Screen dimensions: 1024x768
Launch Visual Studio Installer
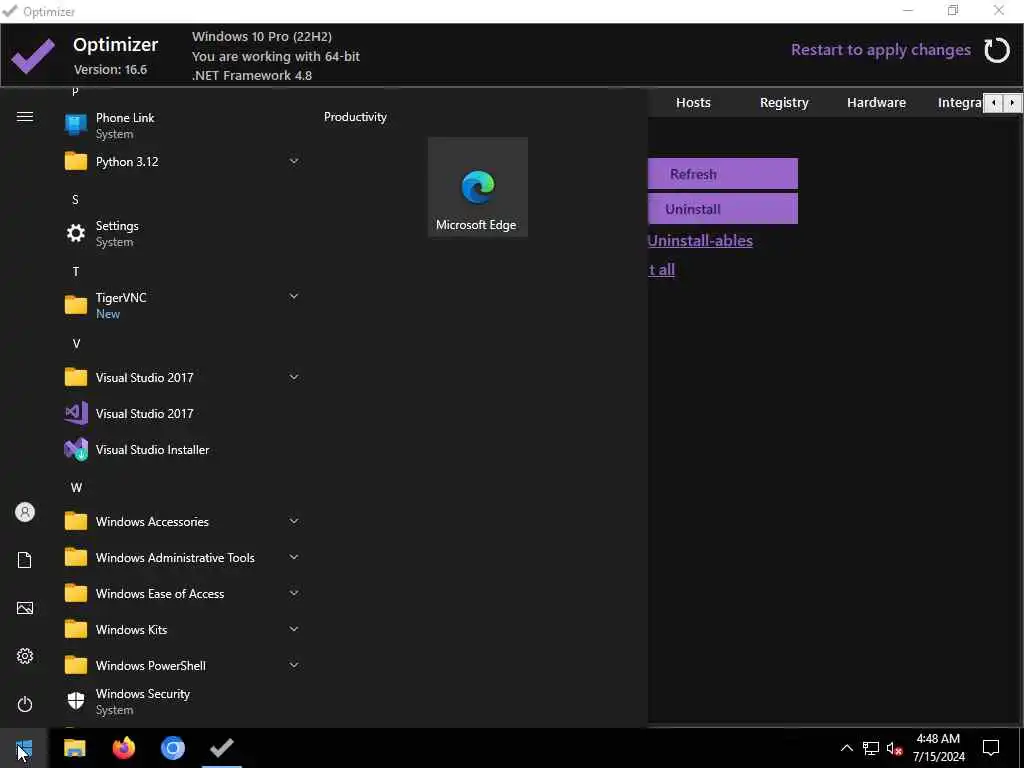coord(183,449)
